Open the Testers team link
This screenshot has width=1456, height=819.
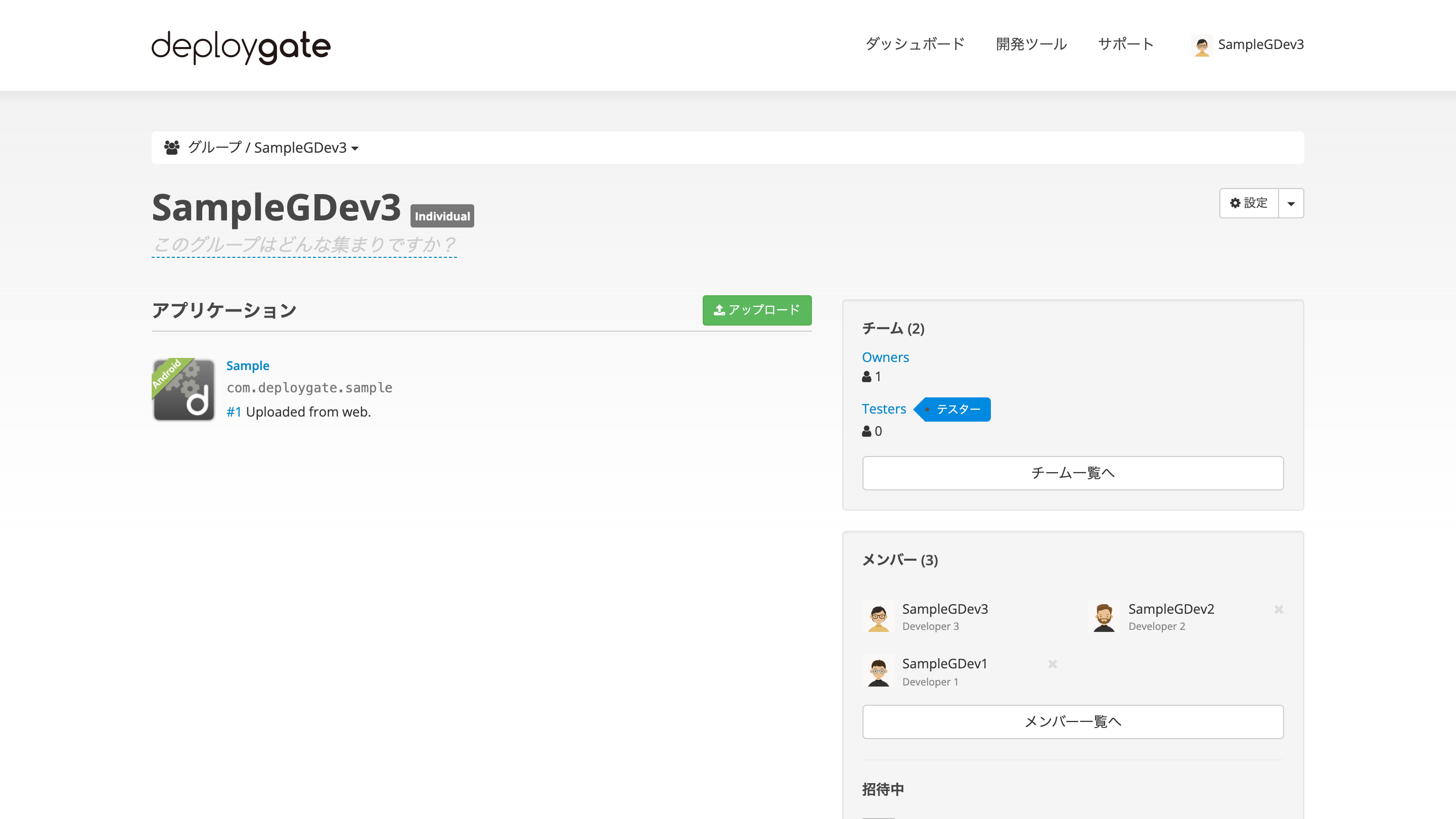point(883,408)
